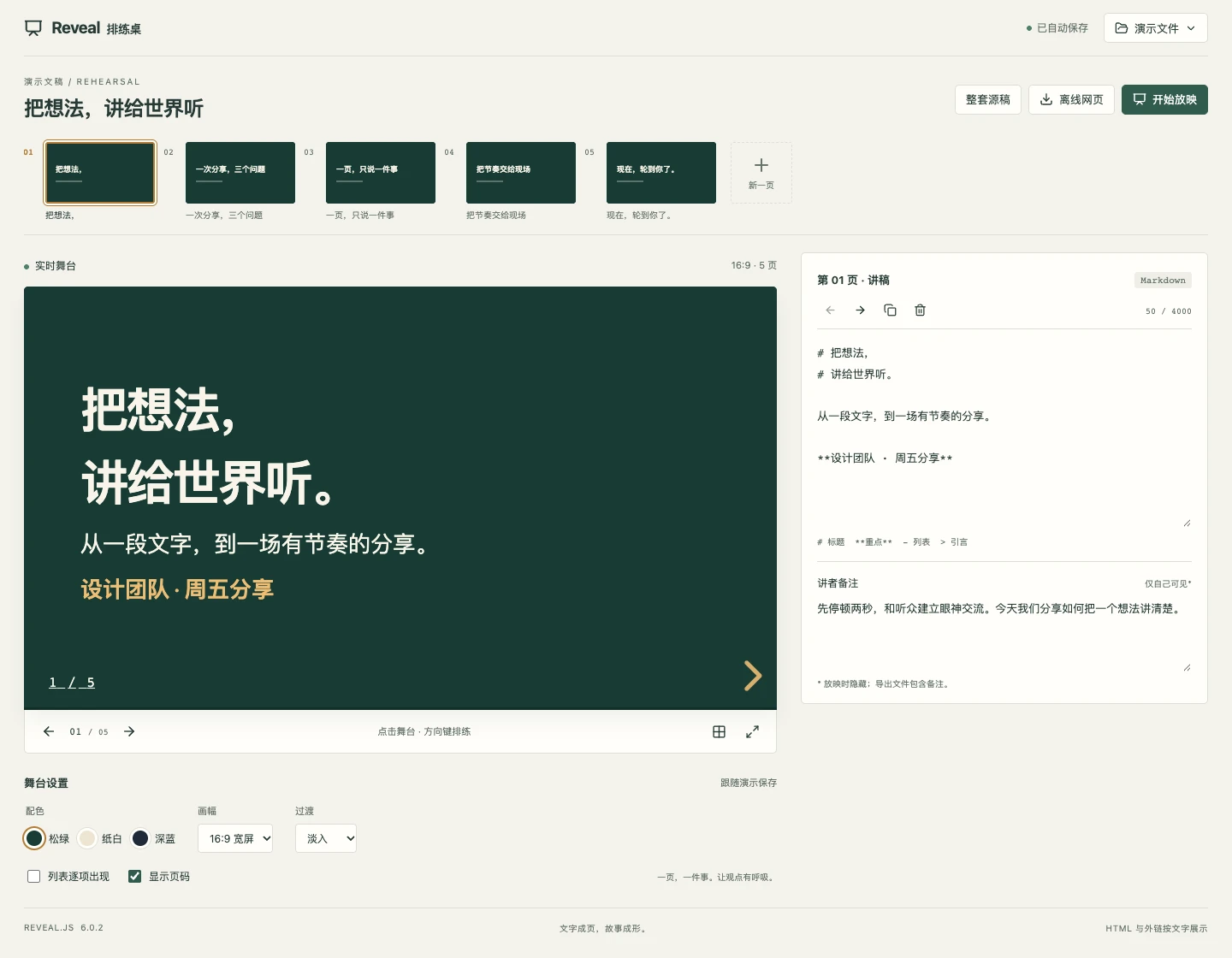Click the 演示文稿 breadcrumb link
This screenshot has width=1232, height=958.
(x=44, y=82)
